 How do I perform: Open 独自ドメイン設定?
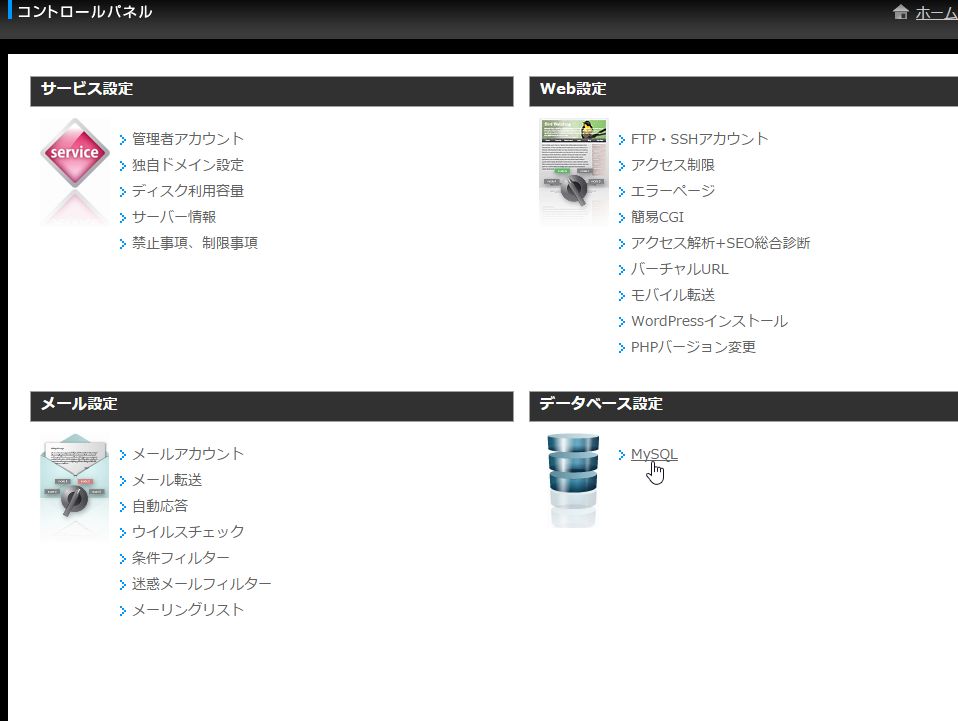[188, 165]
